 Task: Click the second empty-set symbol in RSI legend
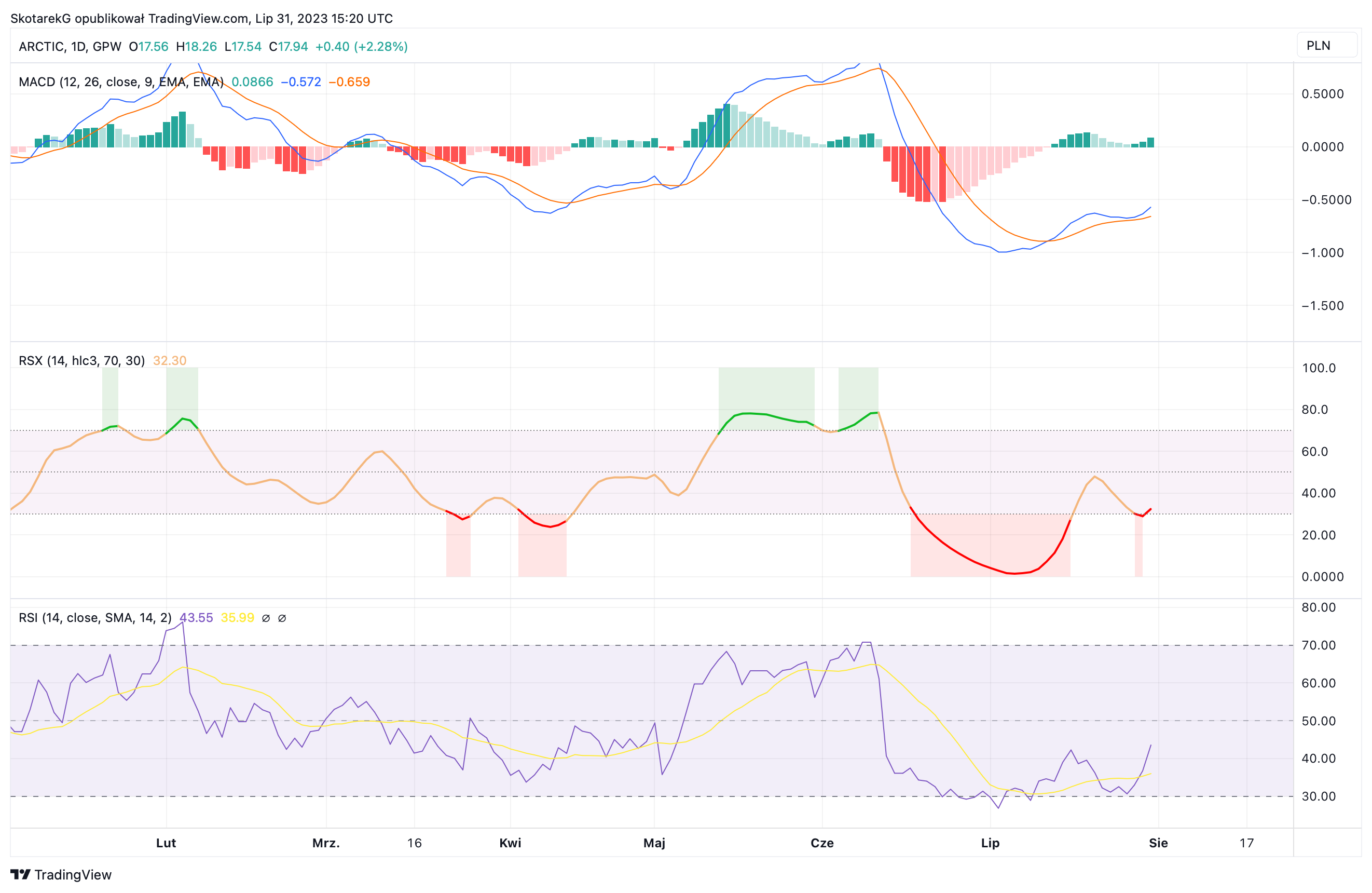282,618
